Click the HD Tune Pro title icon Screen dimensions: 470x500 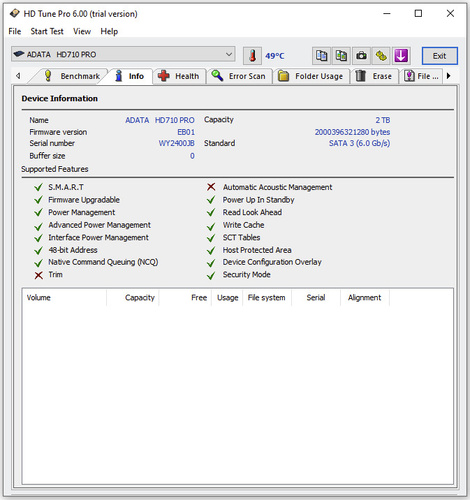coord(14,13)
